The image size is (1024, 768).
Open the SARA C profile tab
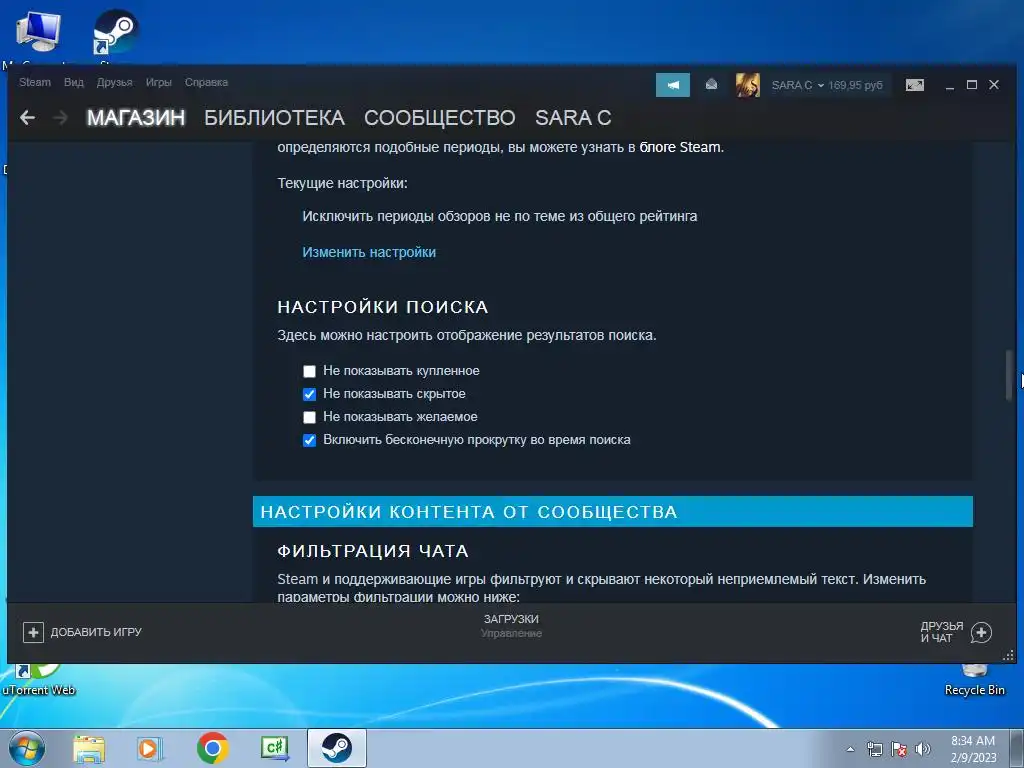point(573,118)
